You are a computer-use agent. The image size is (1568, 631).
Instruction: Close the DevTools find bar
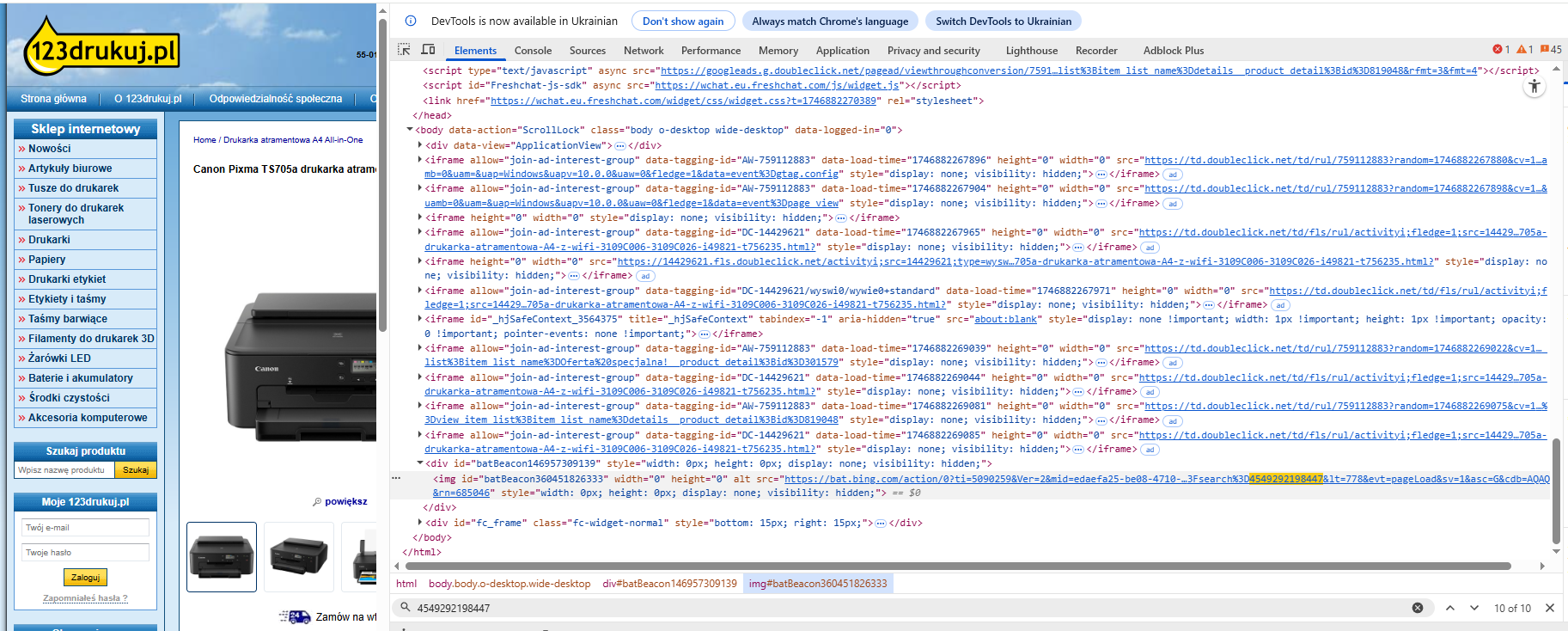1550,608
